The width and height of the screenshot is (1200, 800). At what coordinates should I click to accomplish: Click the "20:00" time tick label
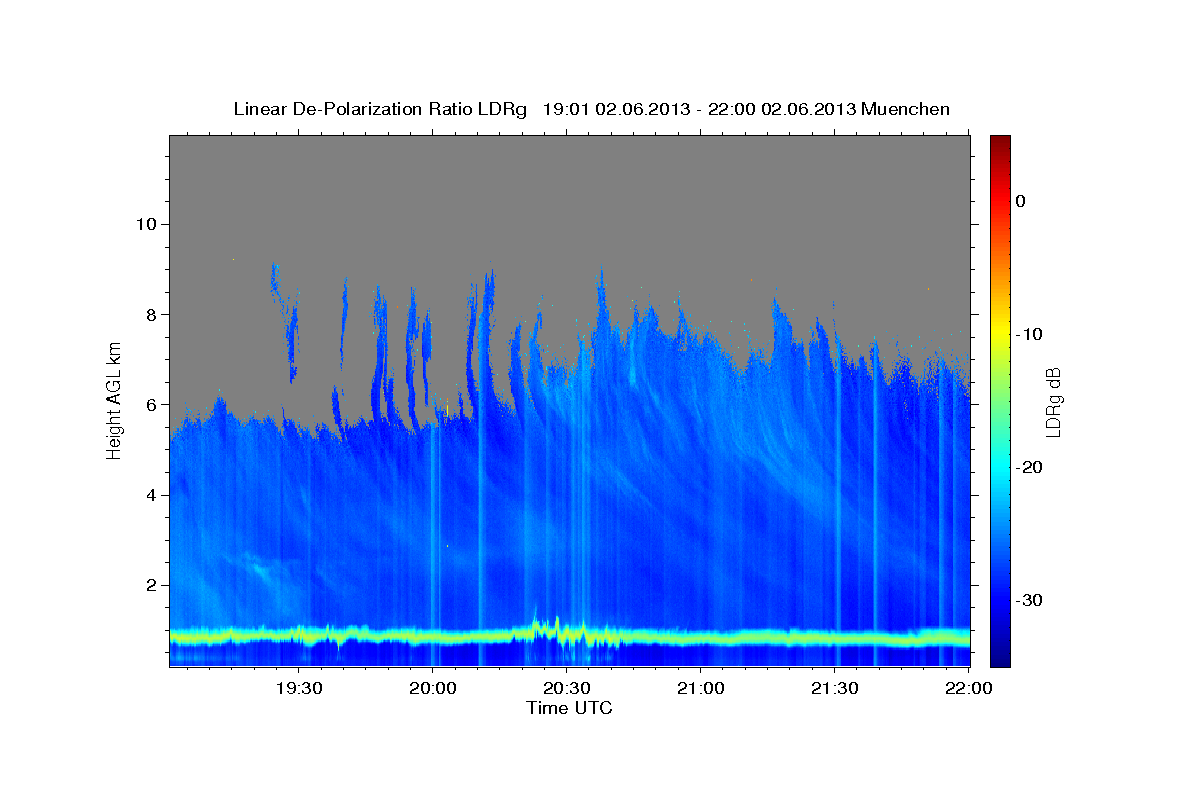(x=432, y=688)
